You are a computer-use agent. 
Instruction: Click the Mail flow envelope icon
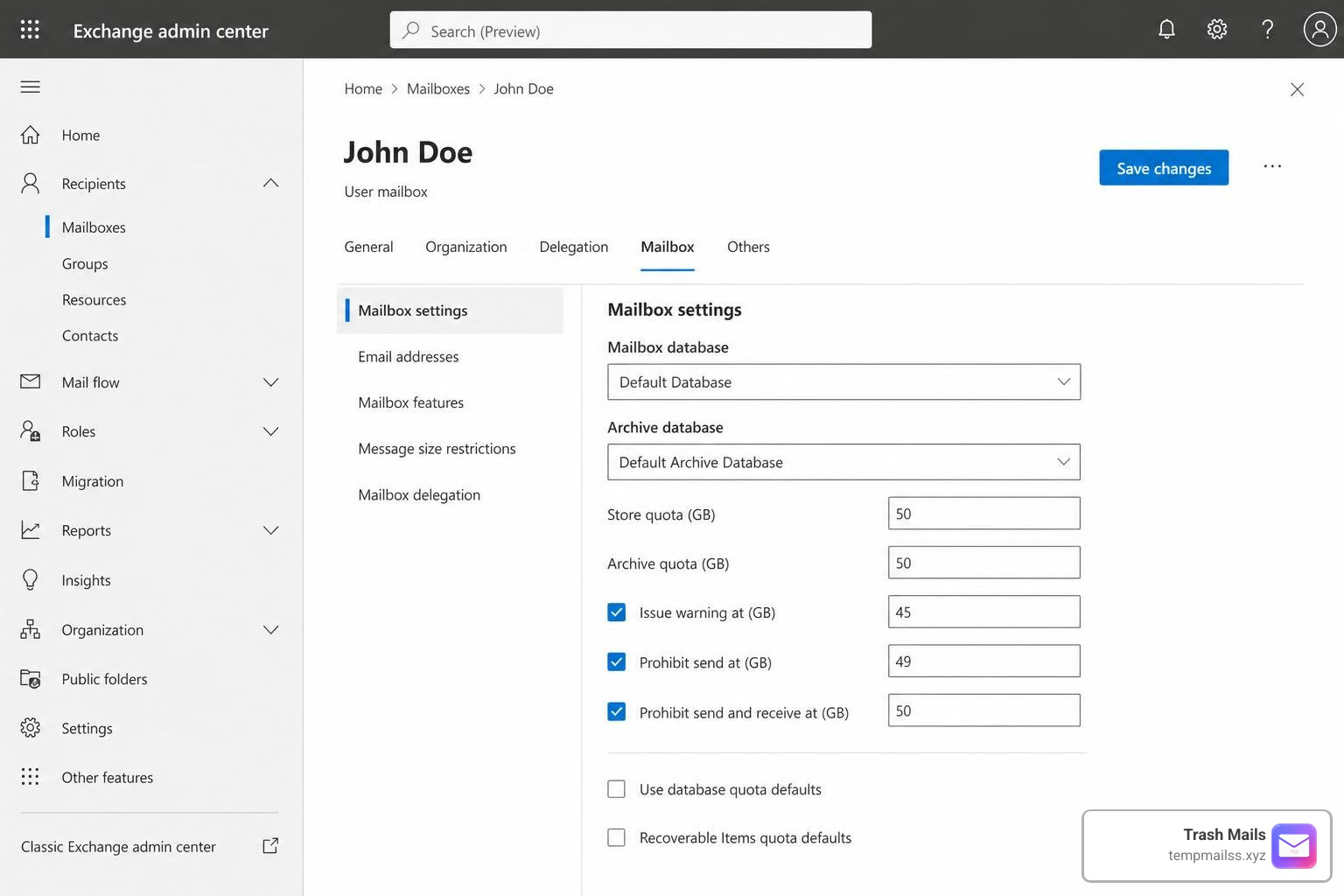click(30, 381)
